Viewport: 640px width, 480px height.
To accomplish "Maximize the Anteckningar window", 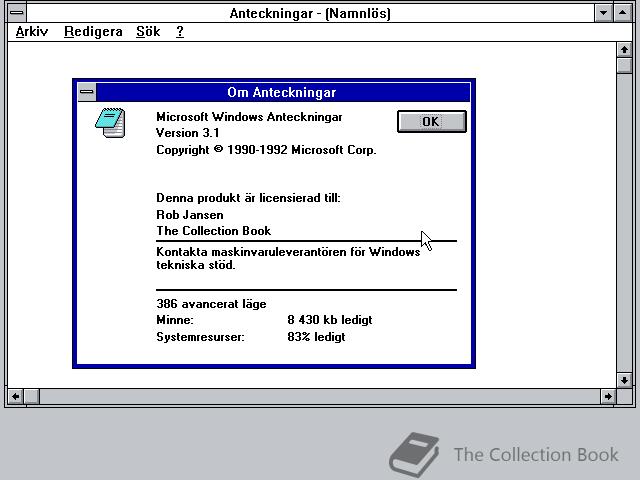I will pos(622,13).
